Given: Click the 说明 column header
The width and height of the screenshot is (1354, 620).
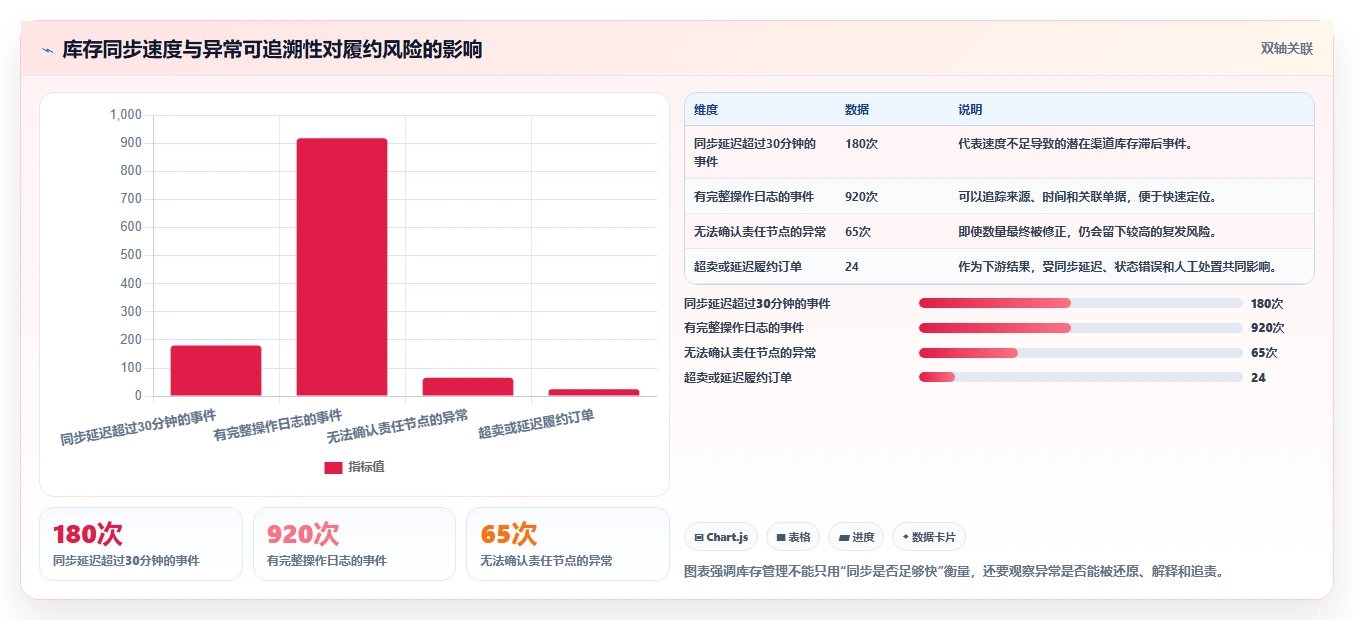Looking at the screenshot, I should tap(970, 110).
